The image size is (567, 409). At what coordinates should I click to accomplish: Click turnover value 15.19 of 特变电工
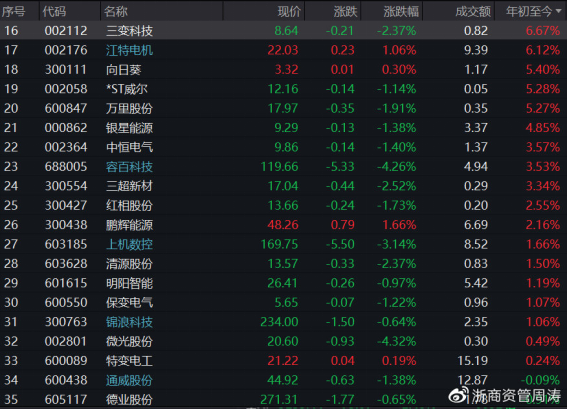pos(473,361)
